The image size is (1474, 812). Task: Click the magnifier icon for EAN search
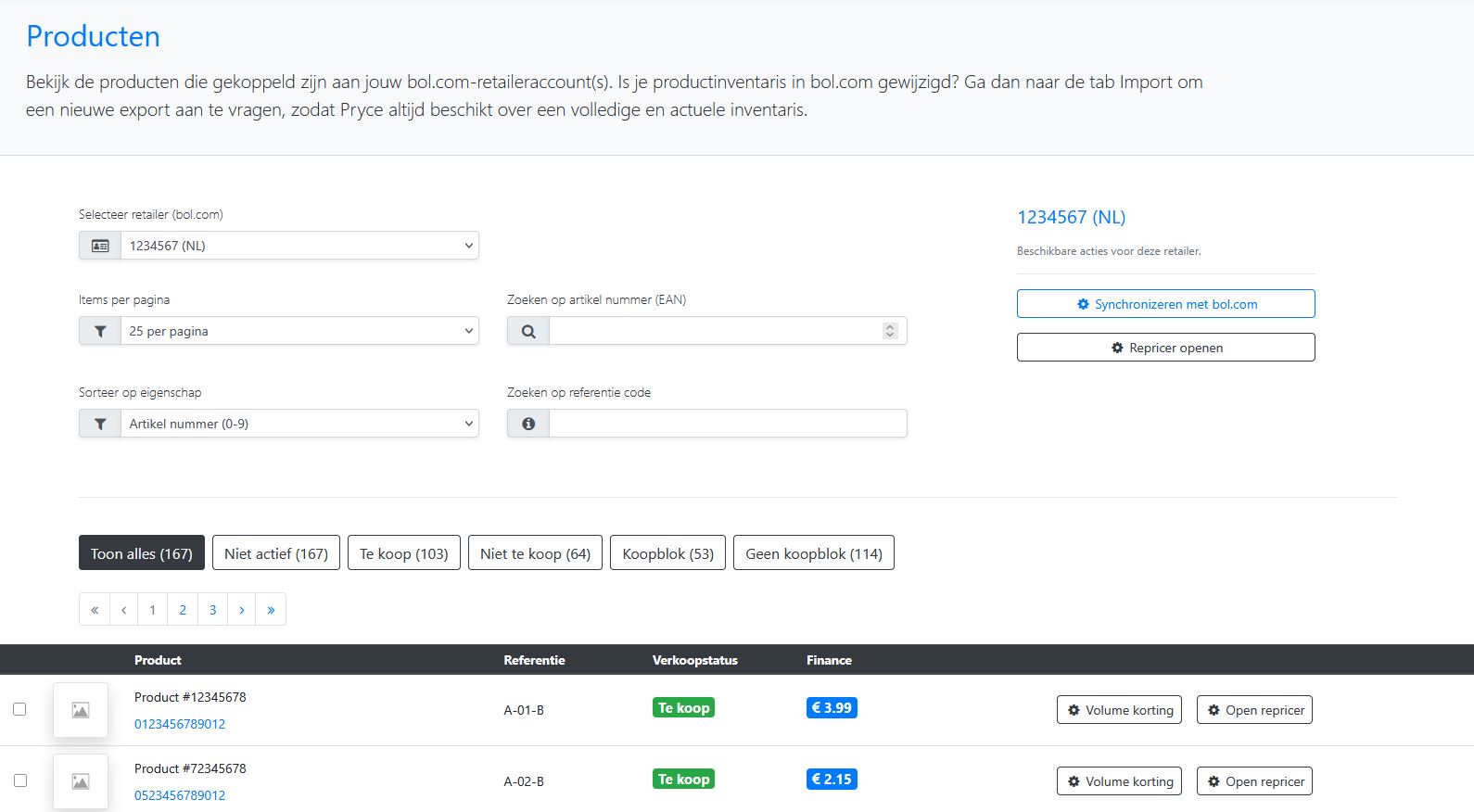coord(528,331)
